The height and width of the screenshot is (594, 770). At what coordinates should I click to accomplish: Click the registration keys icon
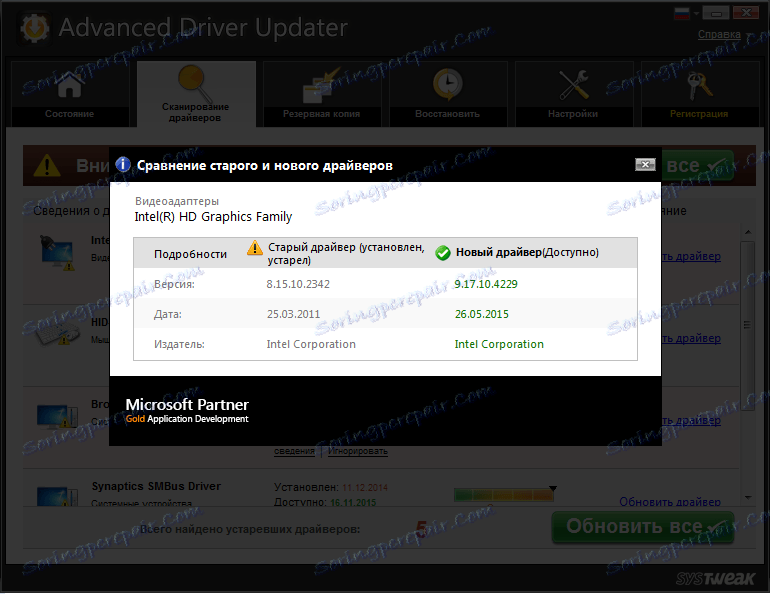tap(699, 85)
